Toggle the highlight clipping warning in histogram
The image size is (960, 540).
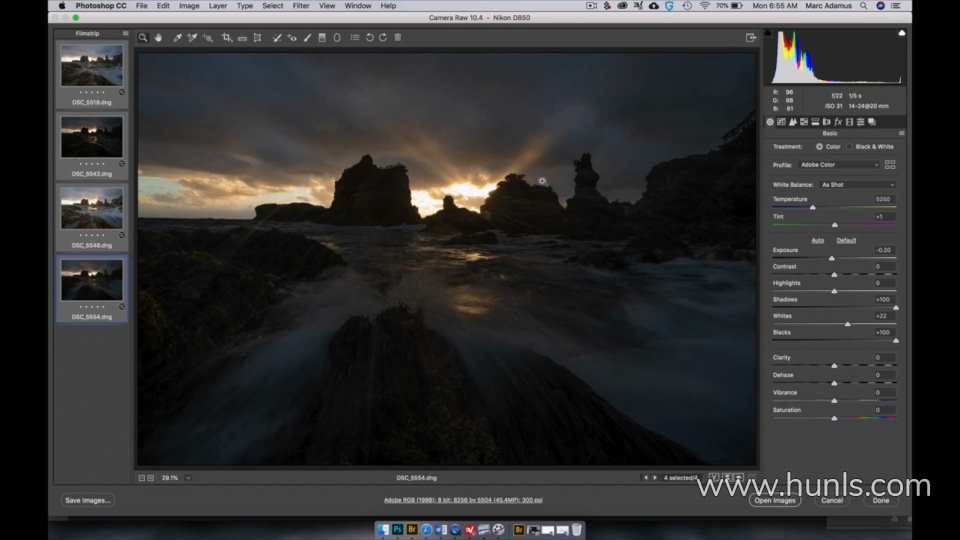pos(901,33)
